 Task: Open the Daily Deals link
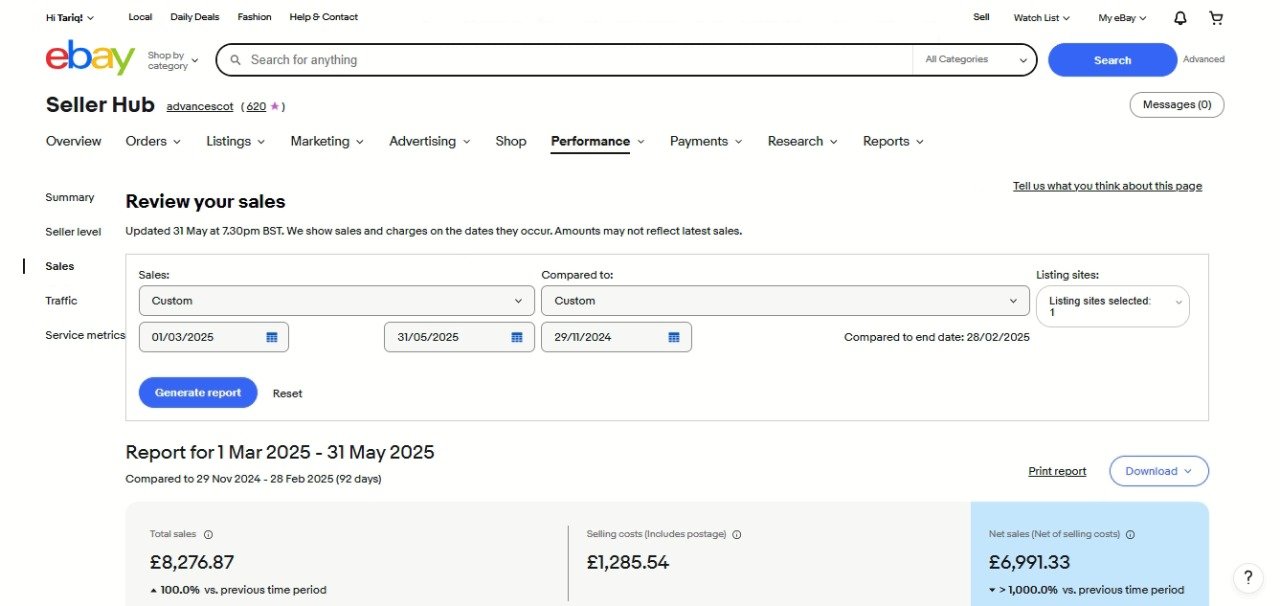[x=194, y=18]
